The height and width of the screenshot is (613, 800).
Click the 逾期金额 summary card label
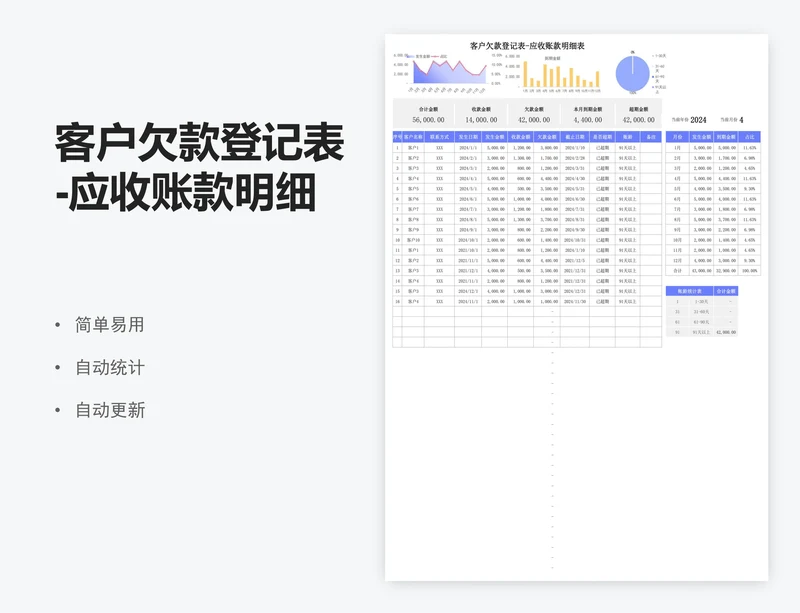coord(638,109)
